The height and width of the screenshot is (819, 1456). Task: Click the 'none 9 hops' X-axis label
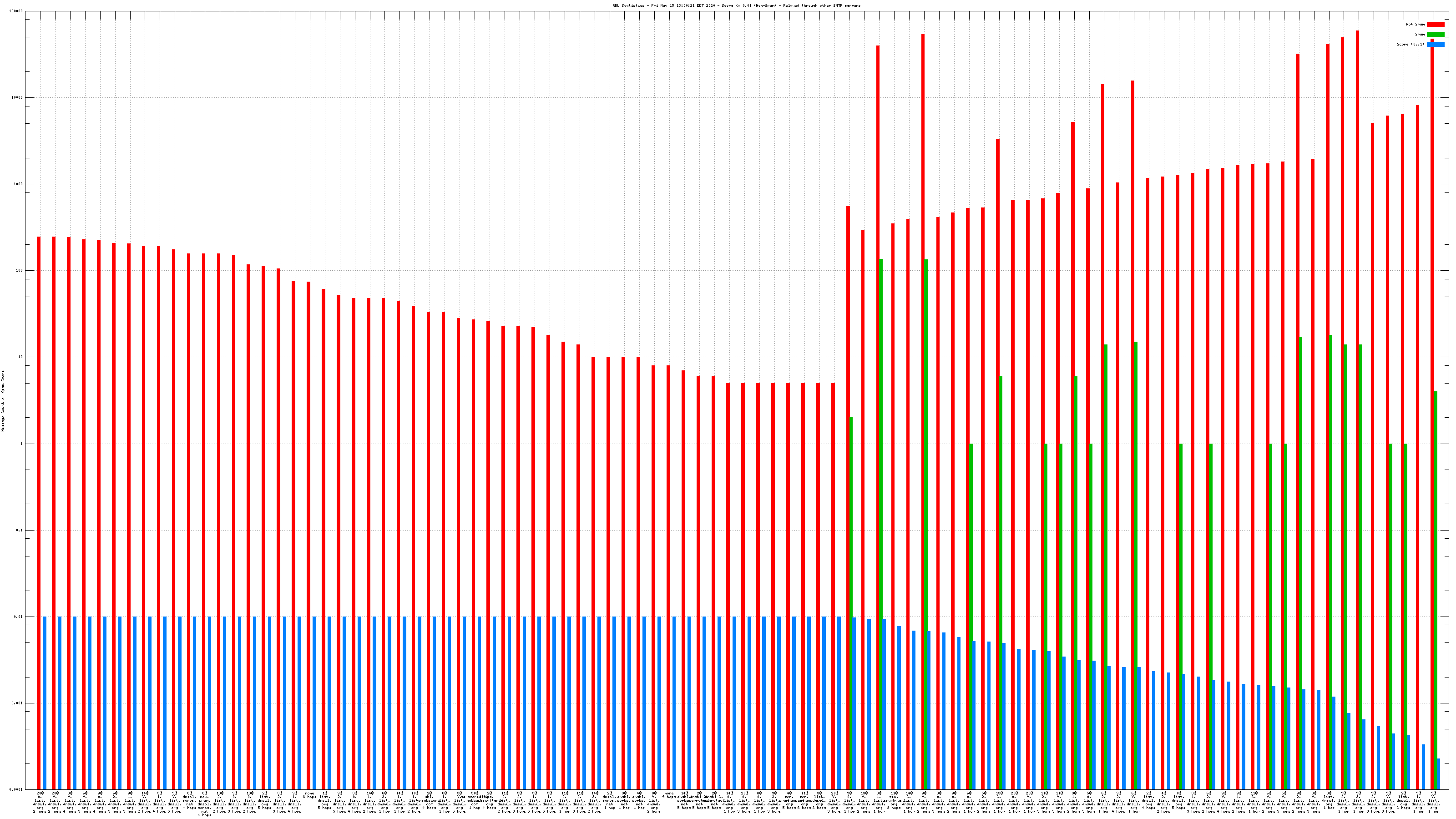pos(669,795)
